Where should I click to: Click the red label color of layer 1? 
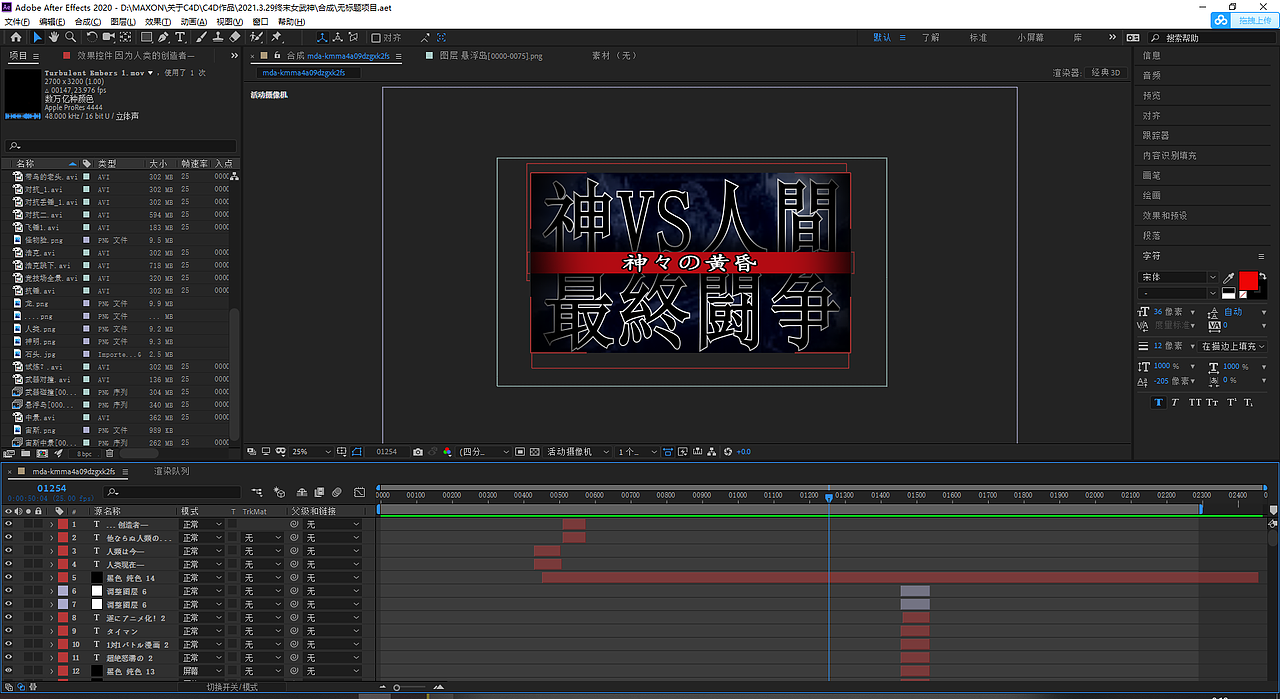tap(63, 524)
